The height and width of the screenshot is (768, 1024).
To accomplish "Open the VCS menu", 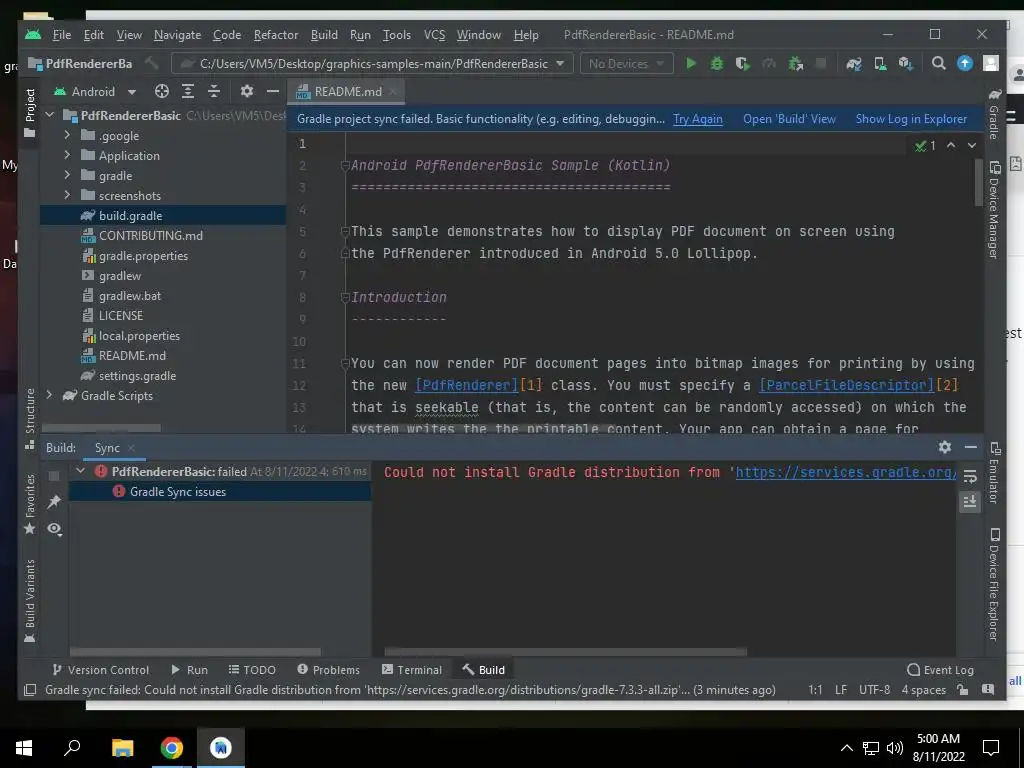I will pos(434,35).
